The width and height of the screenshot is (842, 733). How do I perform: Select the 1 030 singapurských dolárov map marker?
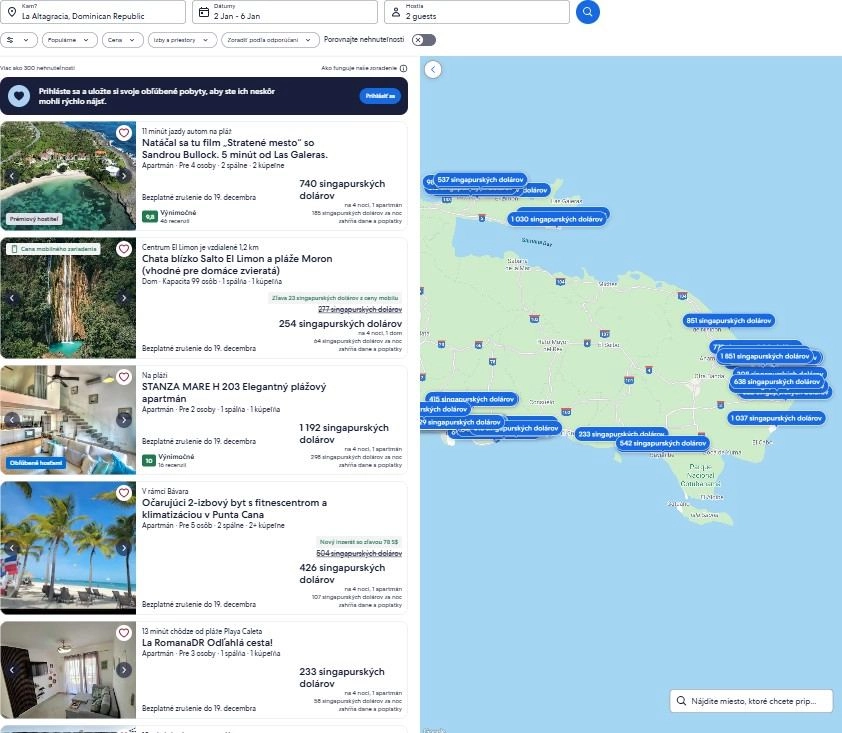point(557,218)
